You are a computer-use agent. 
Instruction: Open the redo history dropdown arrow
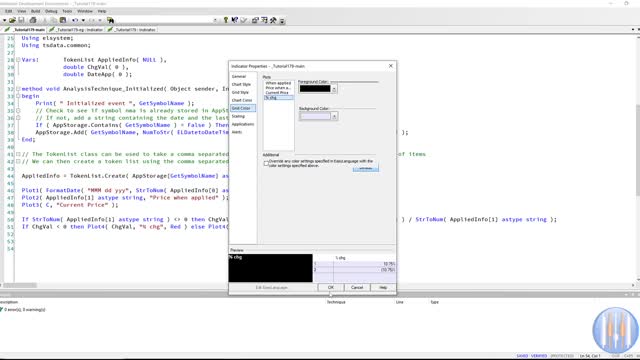point(100,20)
